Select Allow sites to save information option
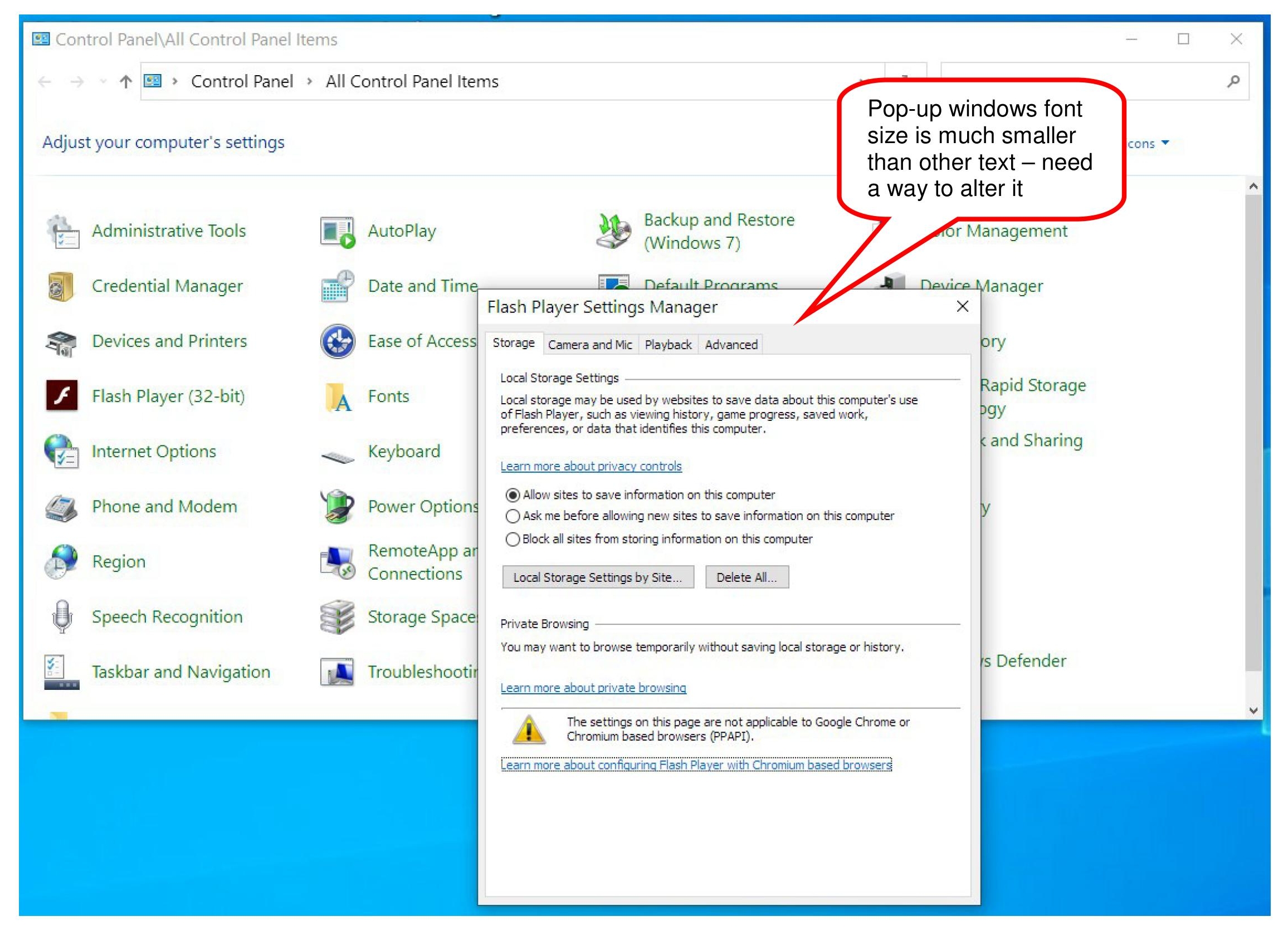Screen dimensions: 1288x931 pyautogui.click(x=513, y=495)
